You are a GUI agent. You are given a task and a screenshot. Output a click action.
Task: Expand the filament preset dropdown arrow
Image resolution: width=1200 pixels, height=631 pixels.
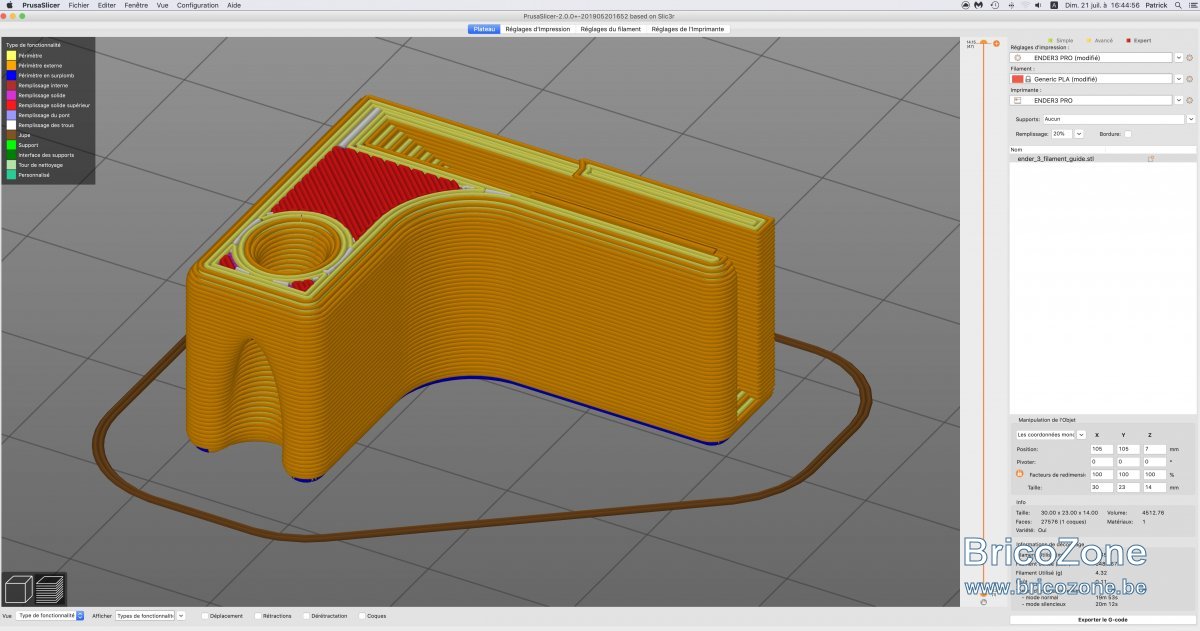pyautogui.click(x=1179, y=79)
